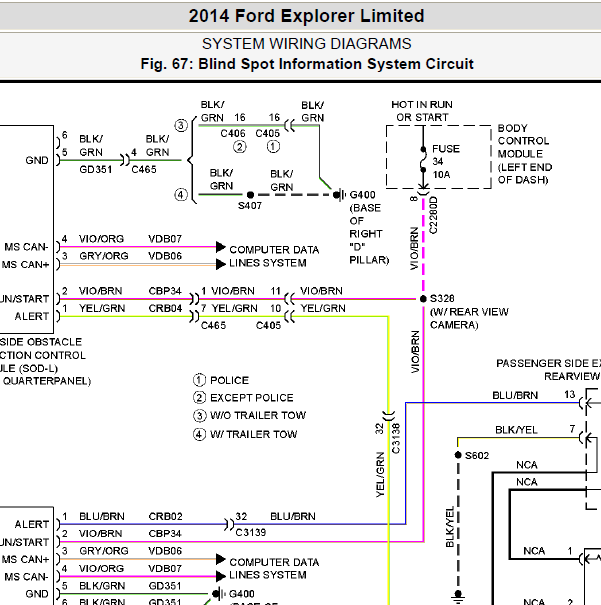Select the 'SYSTEM WIRING DIAGRAMS' subtitle
601x605 pixels.
click(x=307, y=44)
